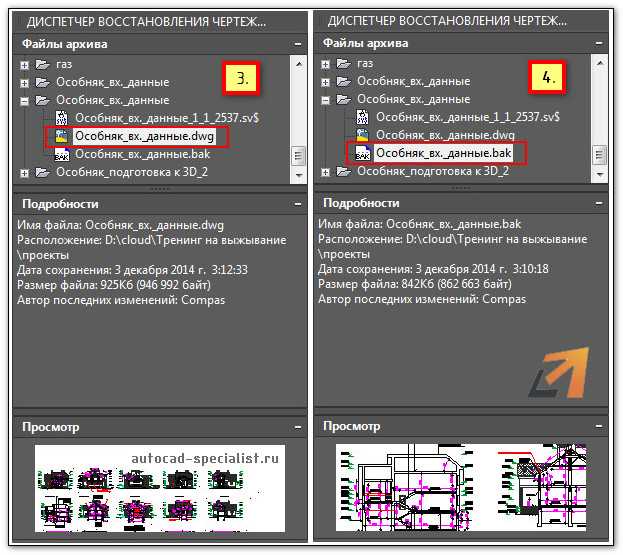This screenshot has width=623, height=555.
Task: Expand first 'Особняк_вх._данные' folder in right panel
Action: pyautogui.click(x=325, y=82)
